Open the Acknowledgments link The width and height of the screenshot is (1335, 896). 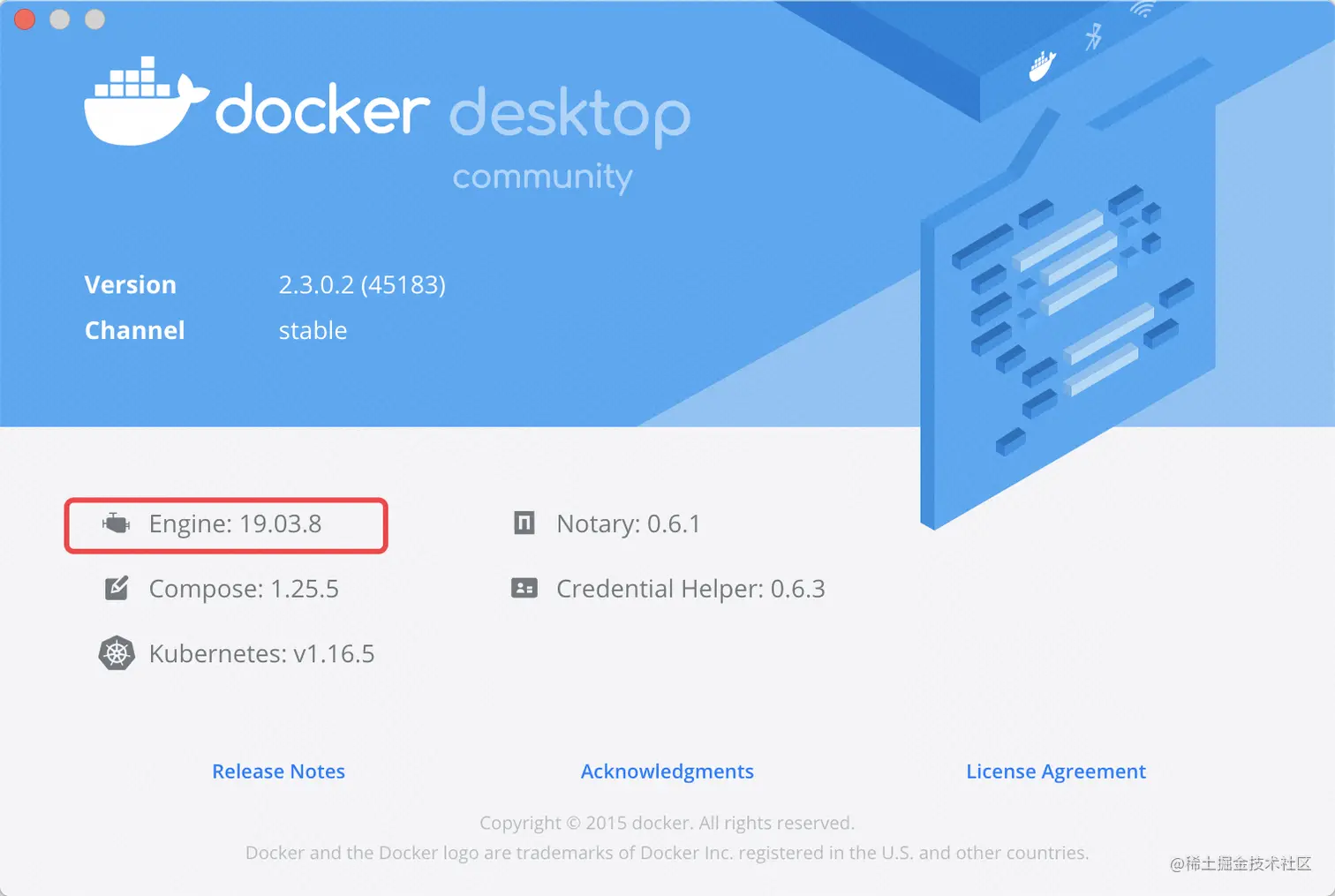pyautogui.click(x=667, y=772)
